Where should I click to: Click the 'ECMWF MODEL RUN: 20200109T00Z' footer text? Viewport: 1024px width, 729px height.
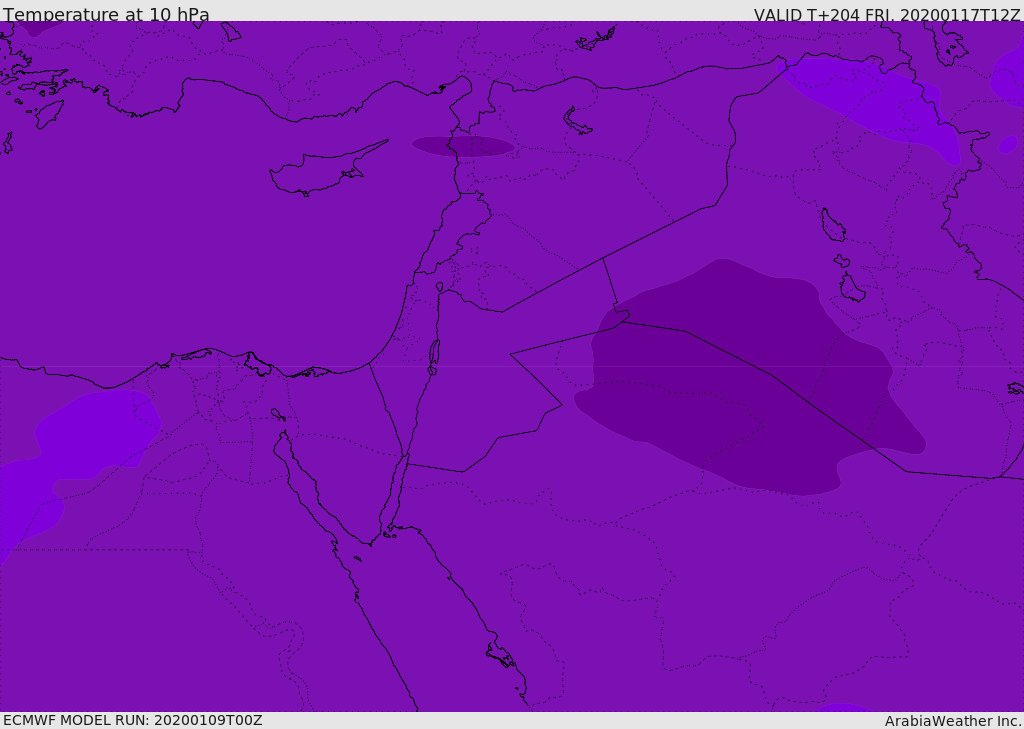pyautogui.click(x=133, y=720)
